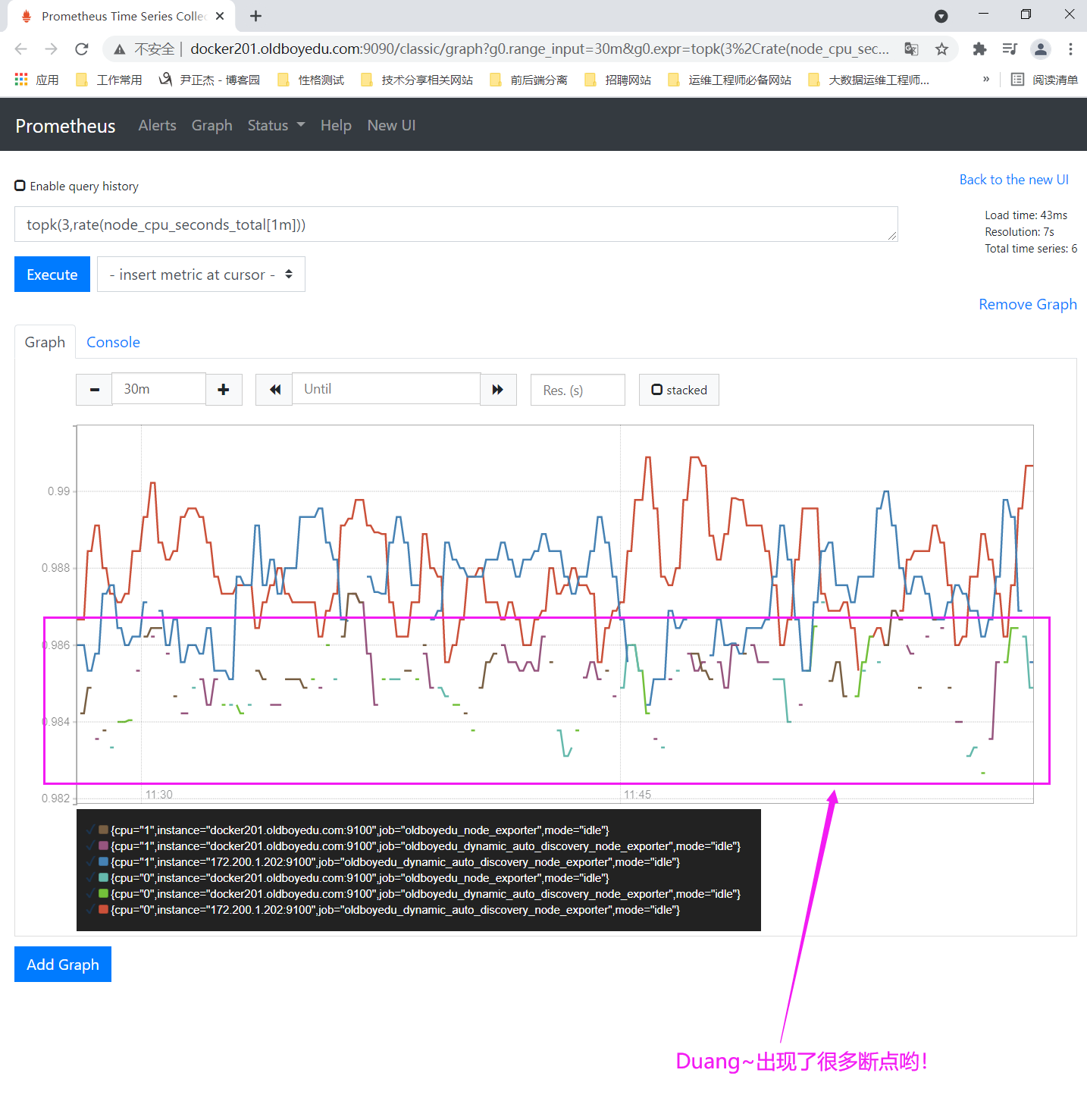Open the Chrome profile avatar
The image size is (1087, 1120).
click(1041, 49)
